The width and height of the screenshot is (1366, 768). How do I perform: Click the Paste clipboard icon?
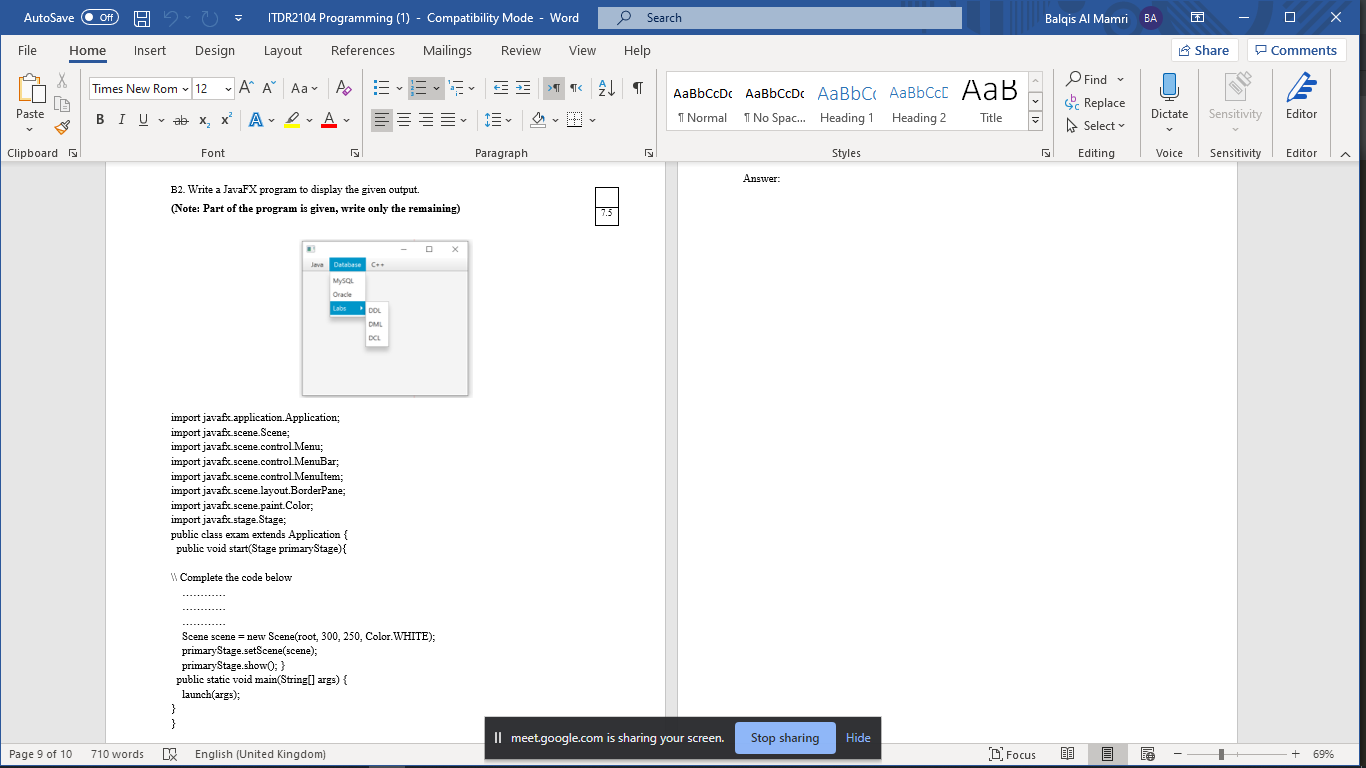click(x=30, y=90)
